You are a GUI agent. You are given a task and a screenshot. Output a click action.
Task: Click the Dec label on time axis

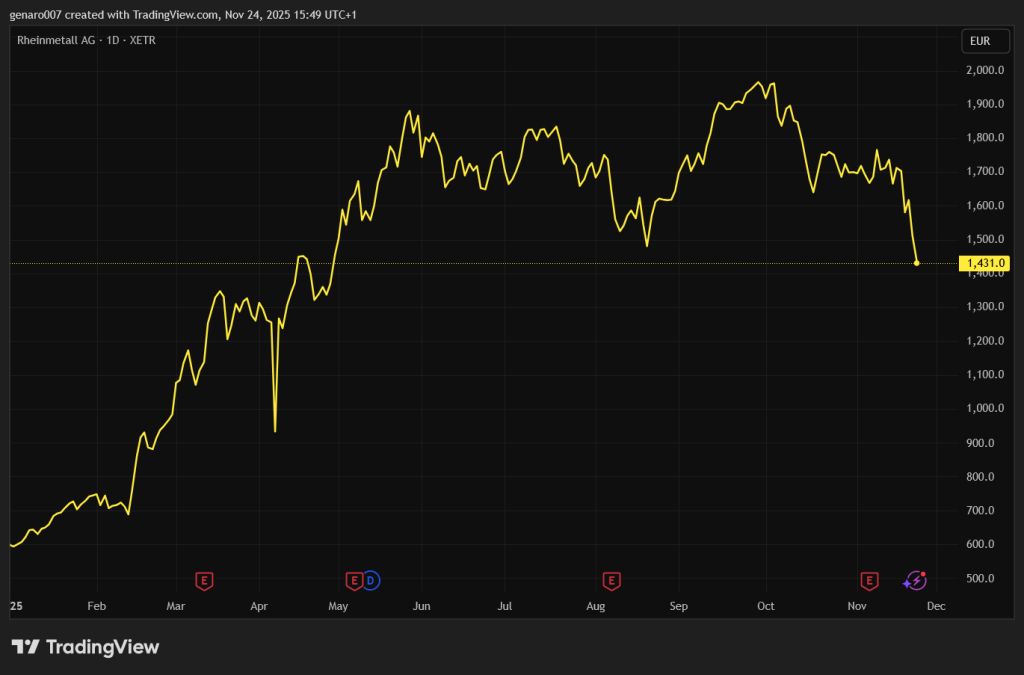[x=936, y=606]
